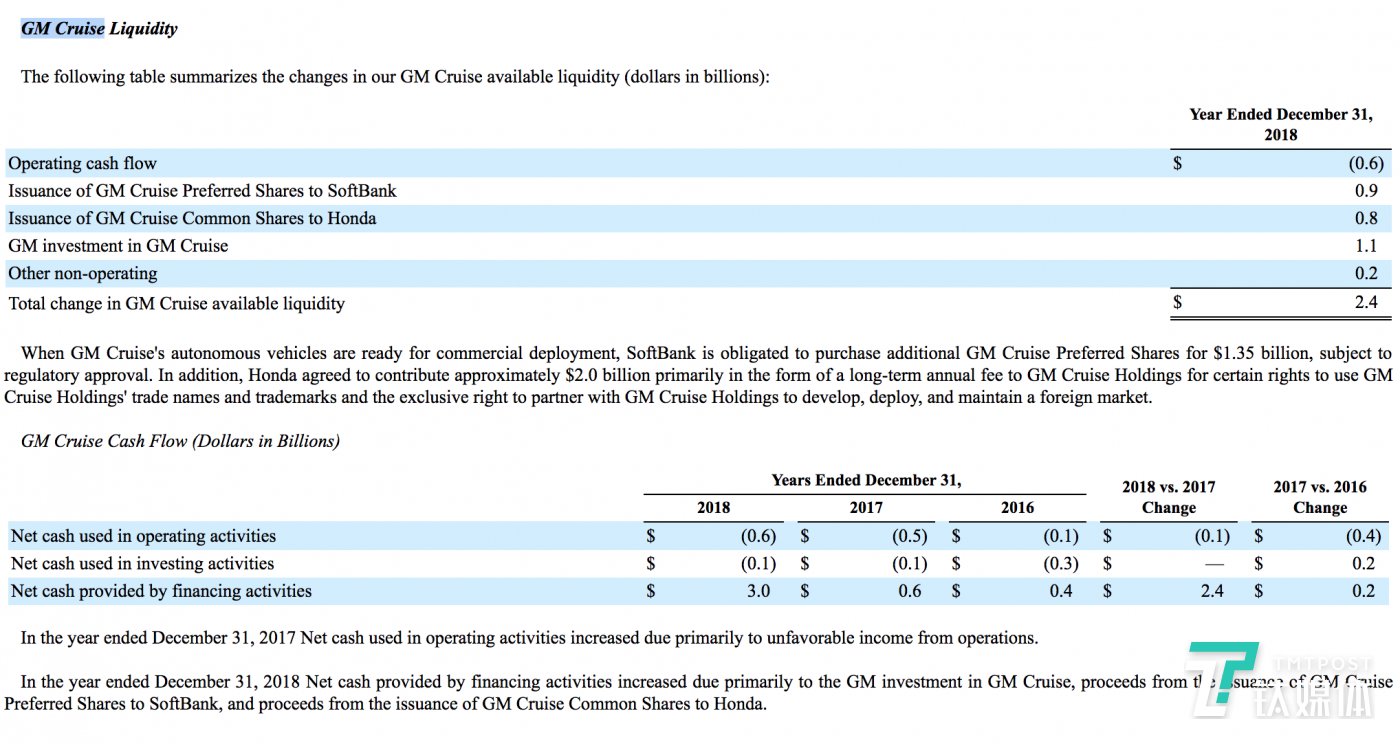Select the "GM investment in GM Cruise" row
This screenshot has width=1400, height=744.
pyautogui.click(x=118, y=246)
